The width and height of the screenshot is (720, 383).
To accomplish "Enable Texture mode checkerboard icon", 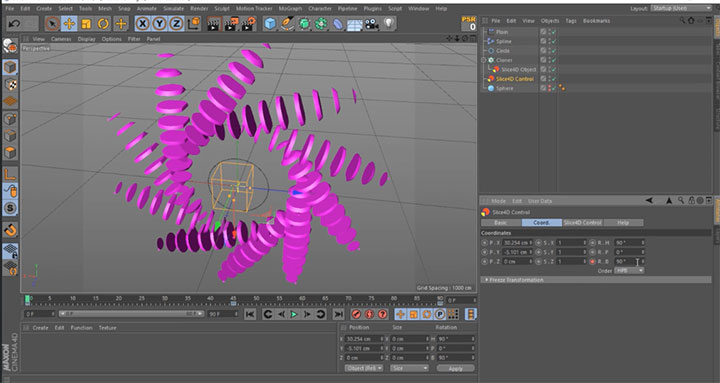I will click(x=10, y=84).
